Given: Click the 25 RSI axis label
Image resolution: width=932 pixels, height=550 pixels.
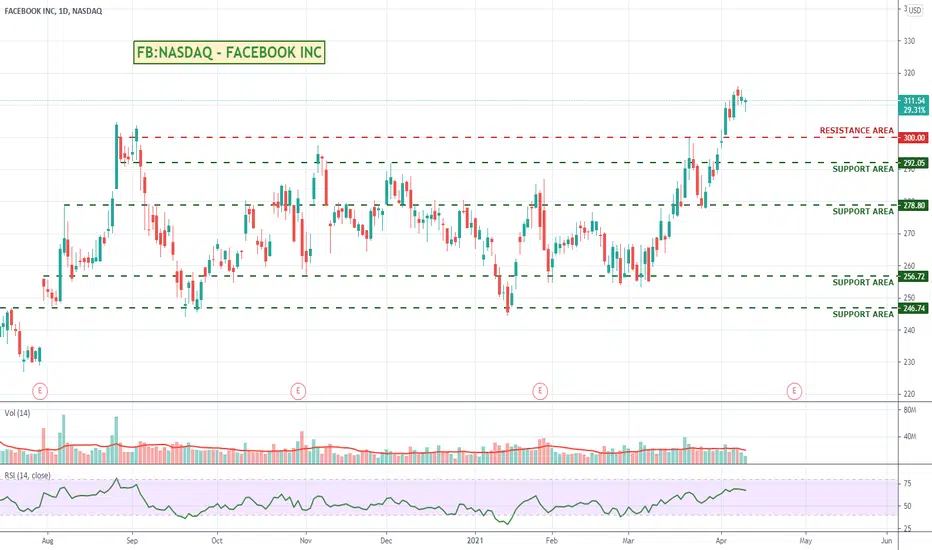Looking at the screenshot, I should (908, 529).
